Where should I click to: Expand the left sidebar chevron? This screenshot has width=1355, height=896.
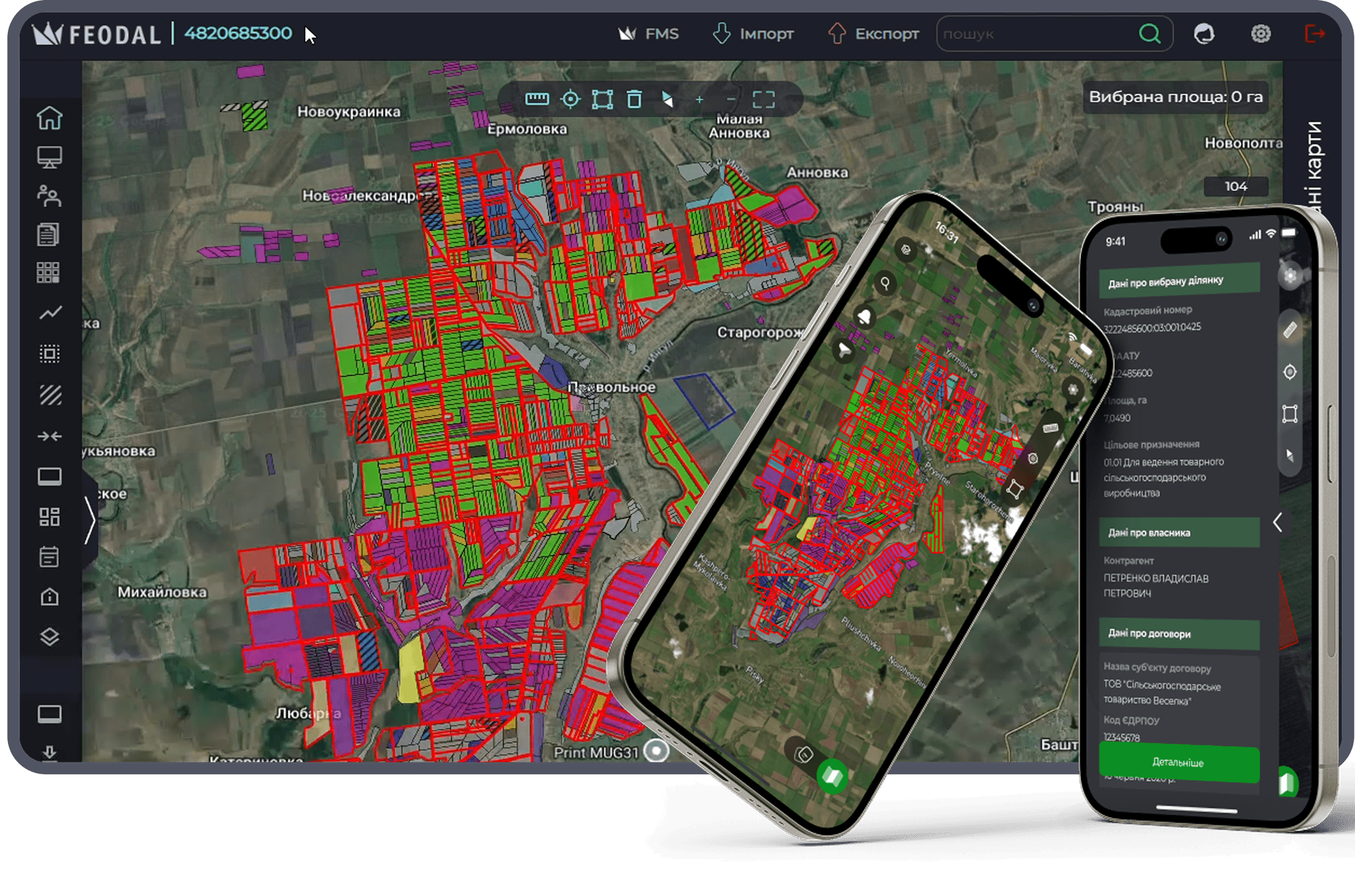pyautogui.click(x=90, y=520)
